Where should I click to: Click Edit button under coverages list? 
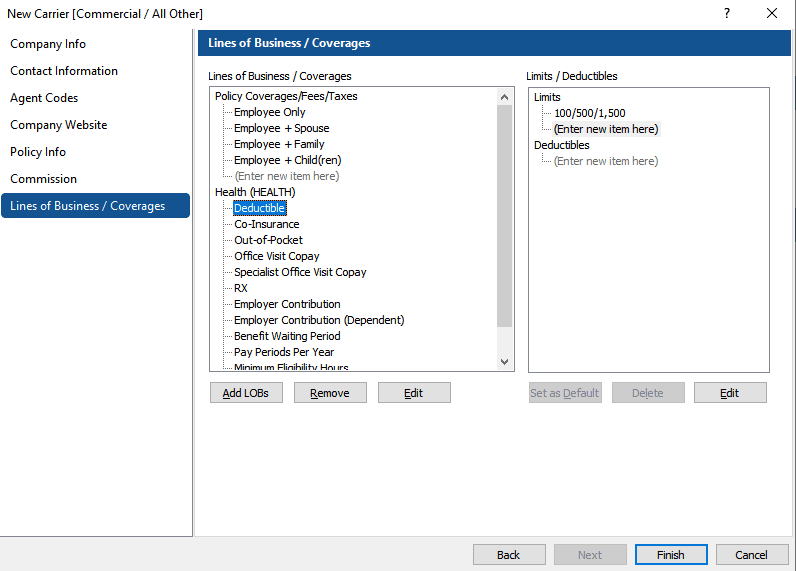pyautogui.click(x=414, y=393)
